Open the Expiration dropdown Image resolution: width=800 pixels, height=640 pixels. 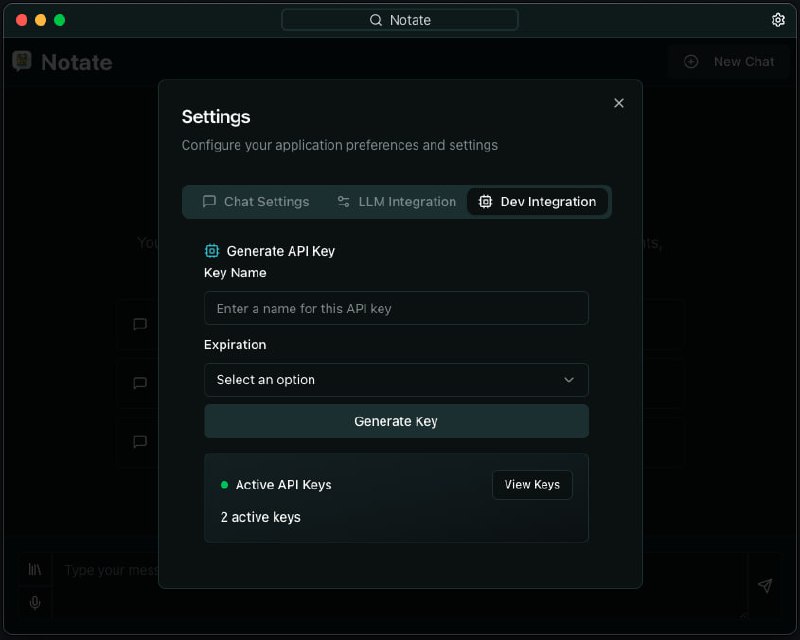click(x=396, y=380)
